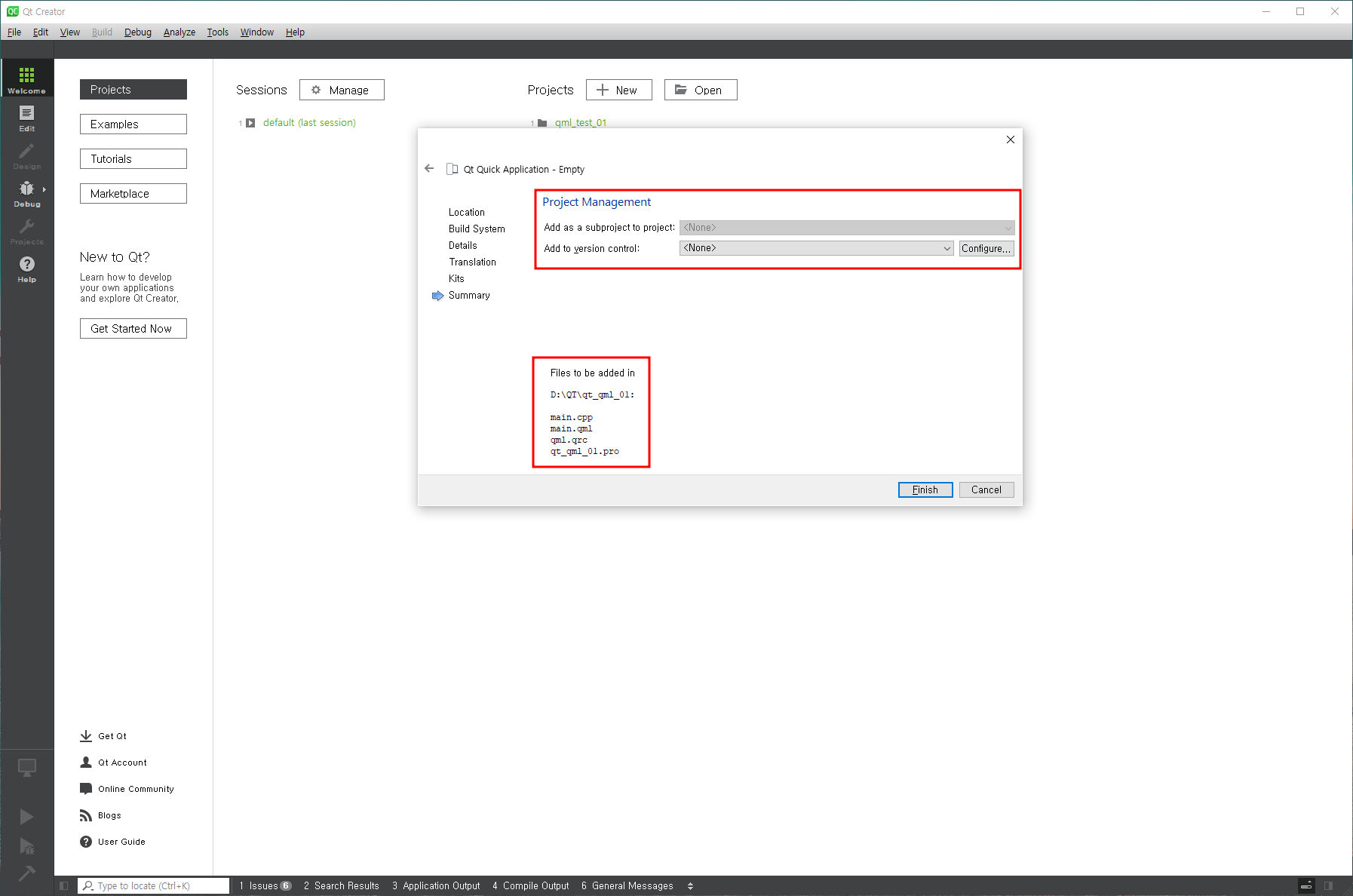The width and height of the screenshot is (1353, 896).
Task: Click the Get Qt download icon
Action: click(x=86, y=736)
